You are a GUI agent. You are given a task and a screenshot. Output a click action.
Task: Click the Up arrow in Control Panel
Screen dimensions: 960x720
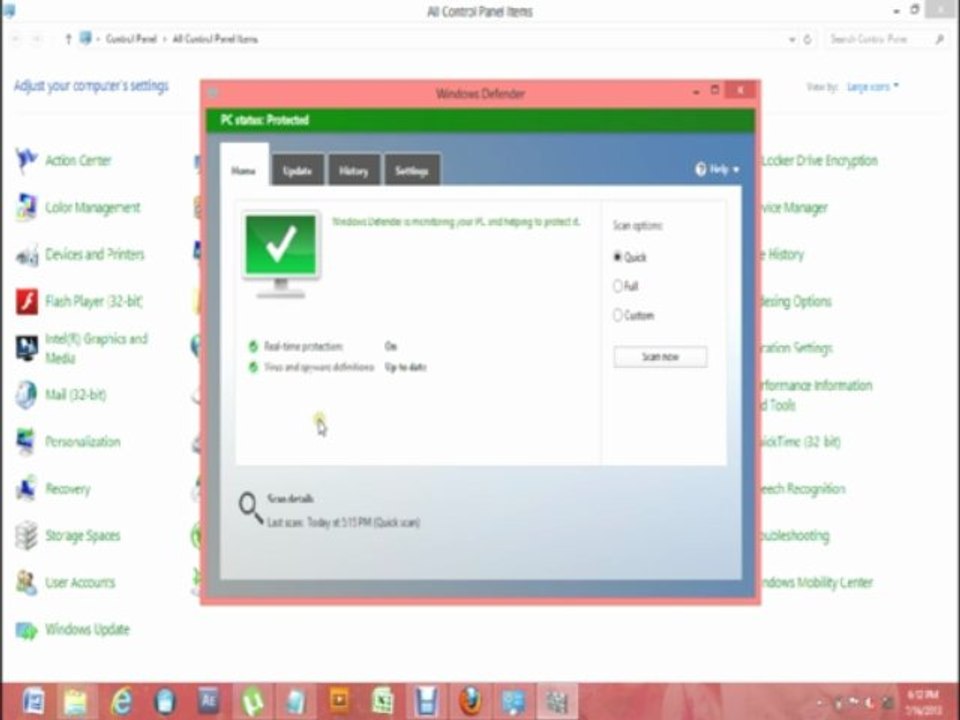click(x=68, y=39)
